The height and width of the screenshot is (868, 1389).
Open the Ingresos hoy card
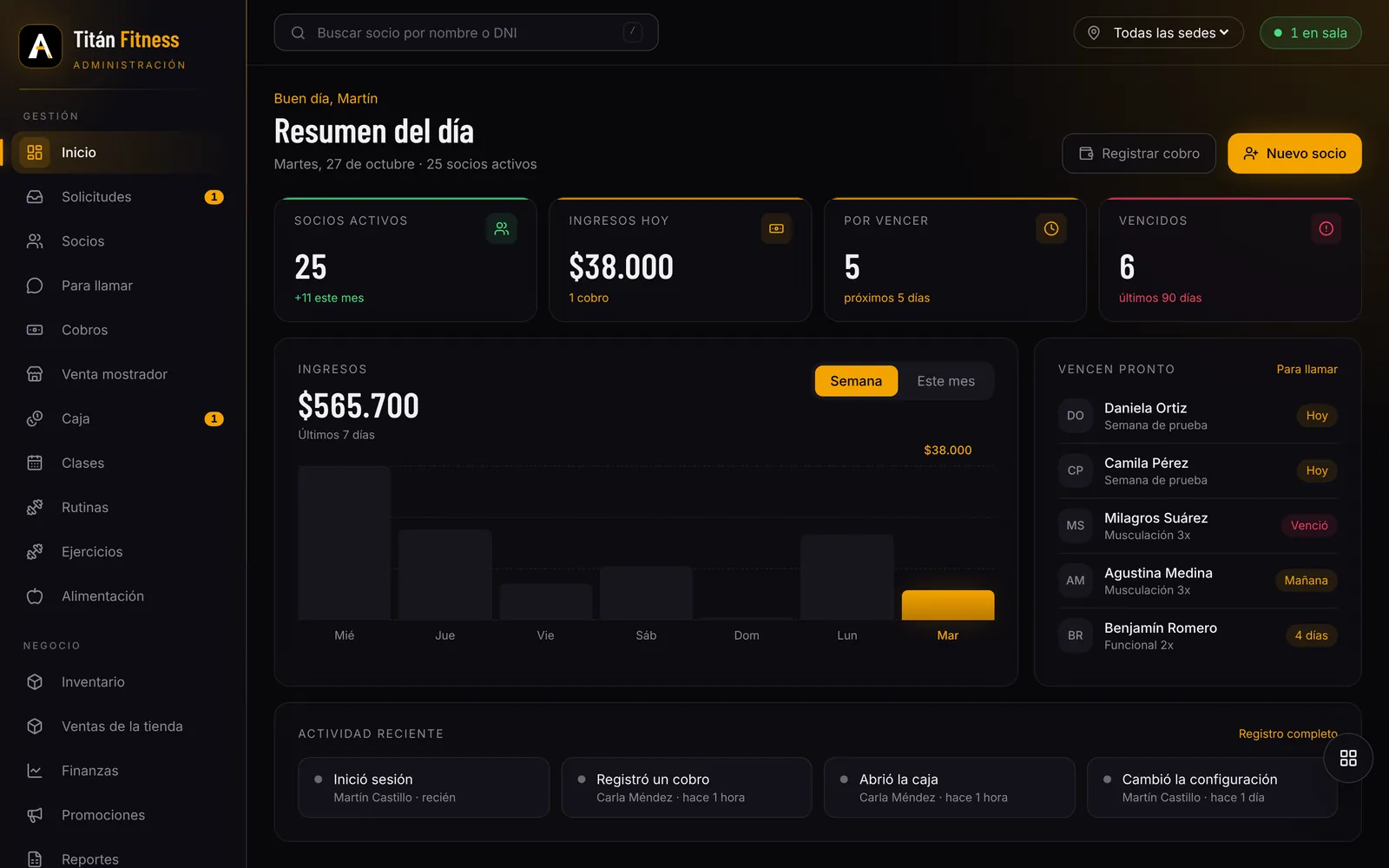click(681, 260)
